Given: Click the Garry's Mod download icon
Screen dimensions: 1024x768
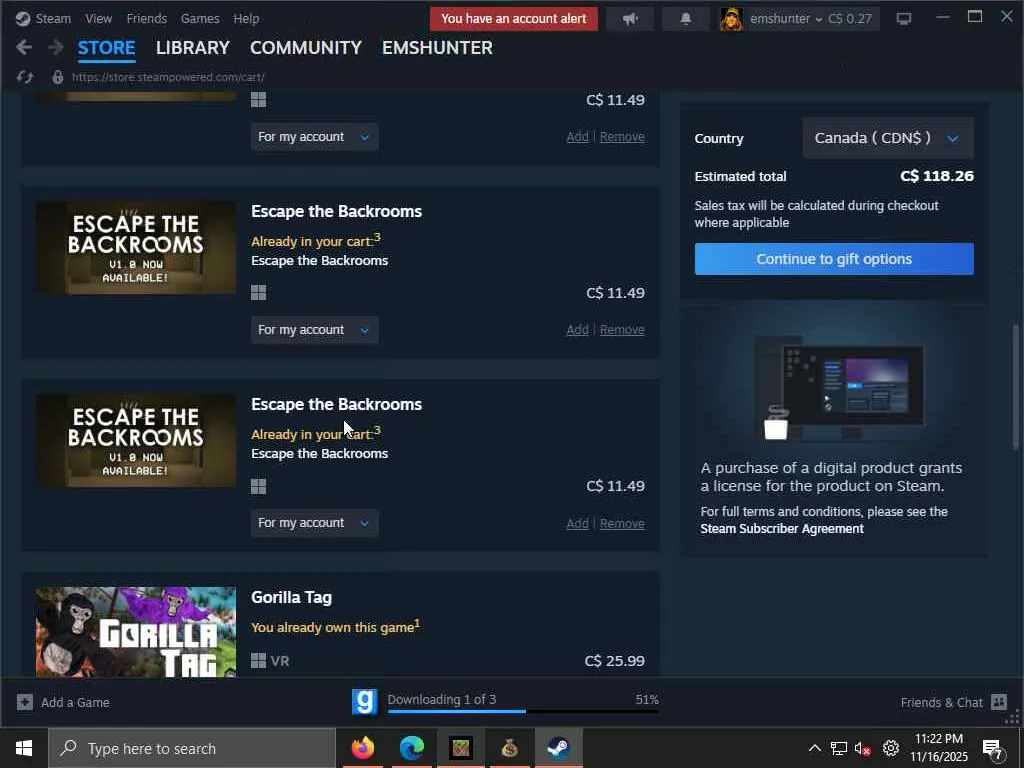Looking at the screenshot, I should [364, 702].
